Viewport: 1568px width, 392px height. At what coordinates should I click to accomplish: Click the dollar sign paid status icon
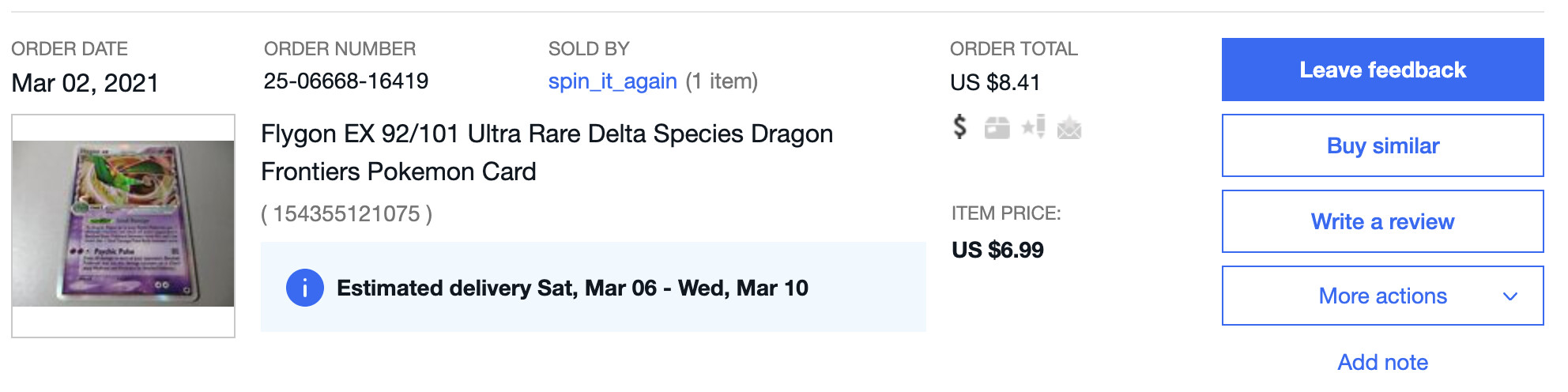click(959, 126)
